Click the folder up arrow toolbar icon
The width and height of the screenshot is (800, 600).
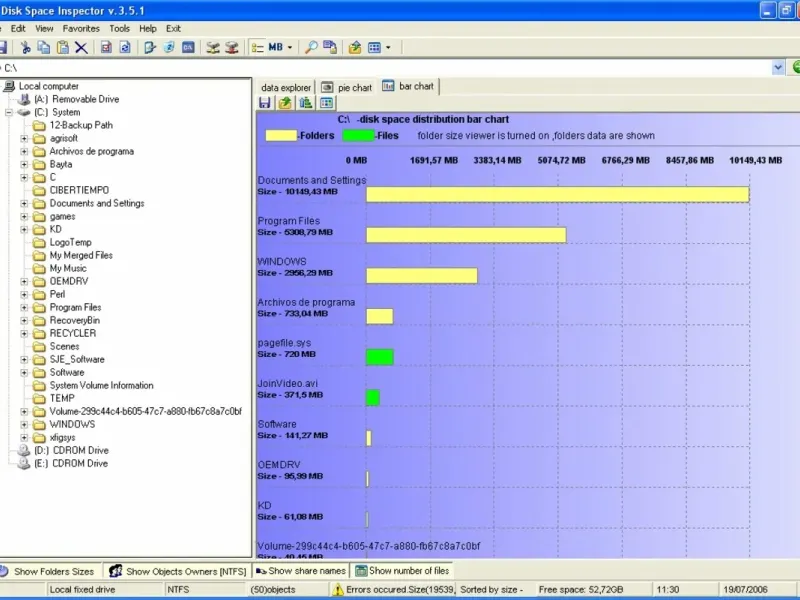click(x=355, y=47)
